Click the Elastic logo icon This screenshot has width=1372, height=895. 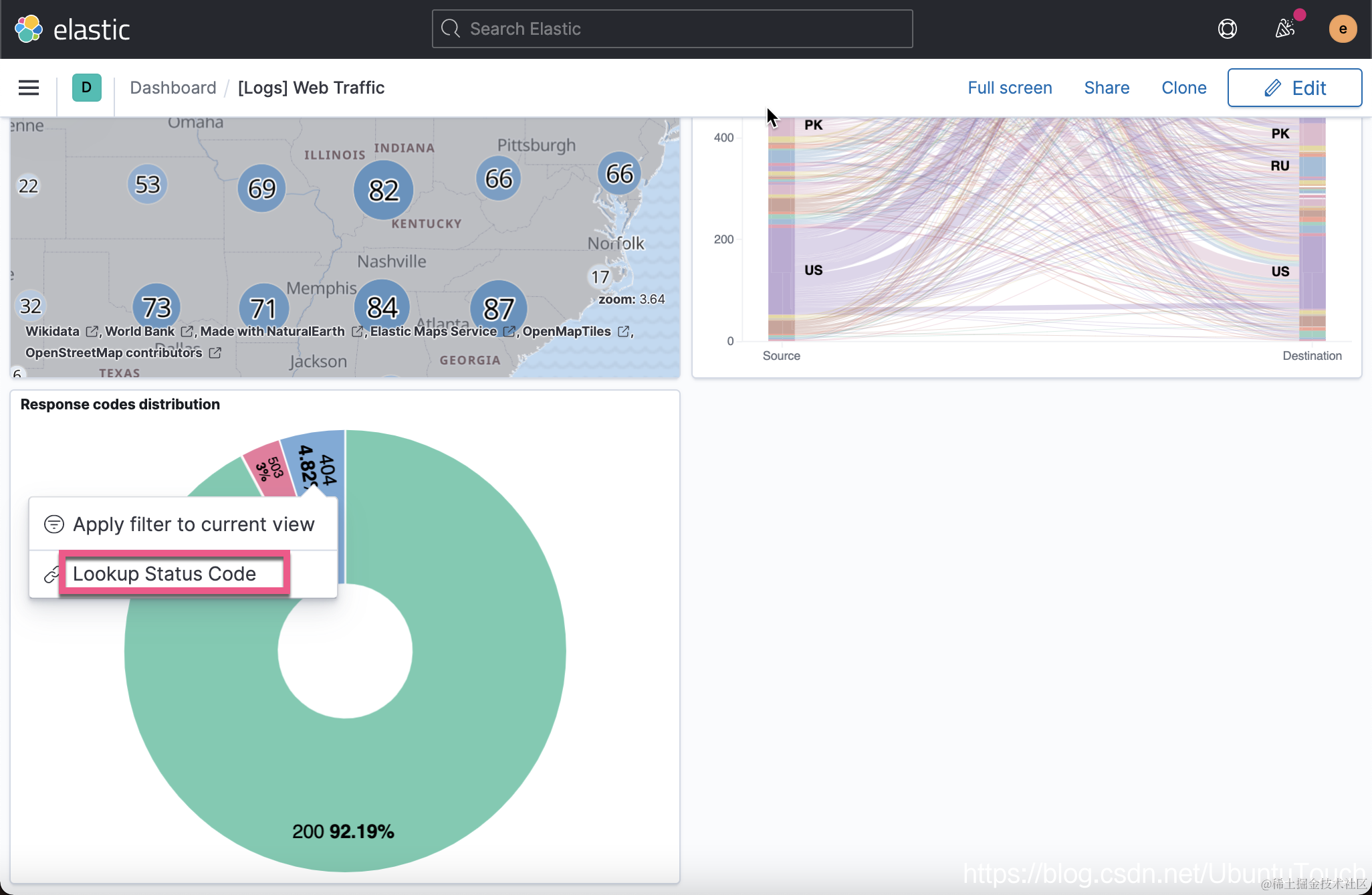pyautogui.click(x=29, y=29)
